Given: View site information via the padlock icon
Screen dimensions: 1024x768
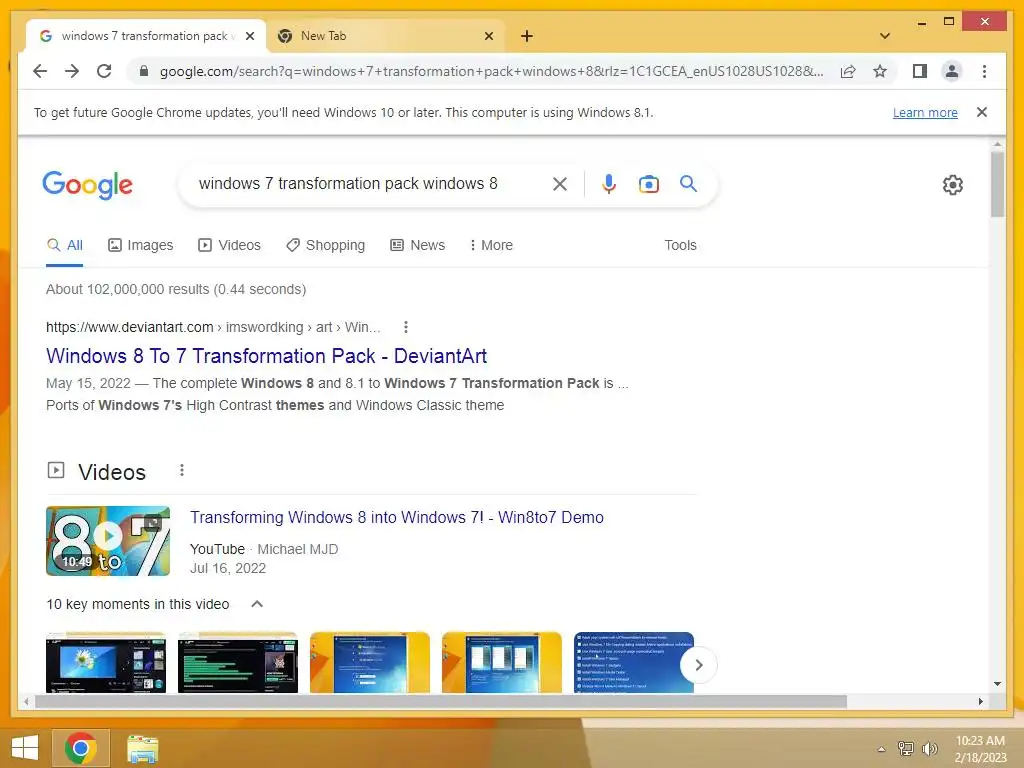Looking at the screenshot, I should (x=144, y=71).
